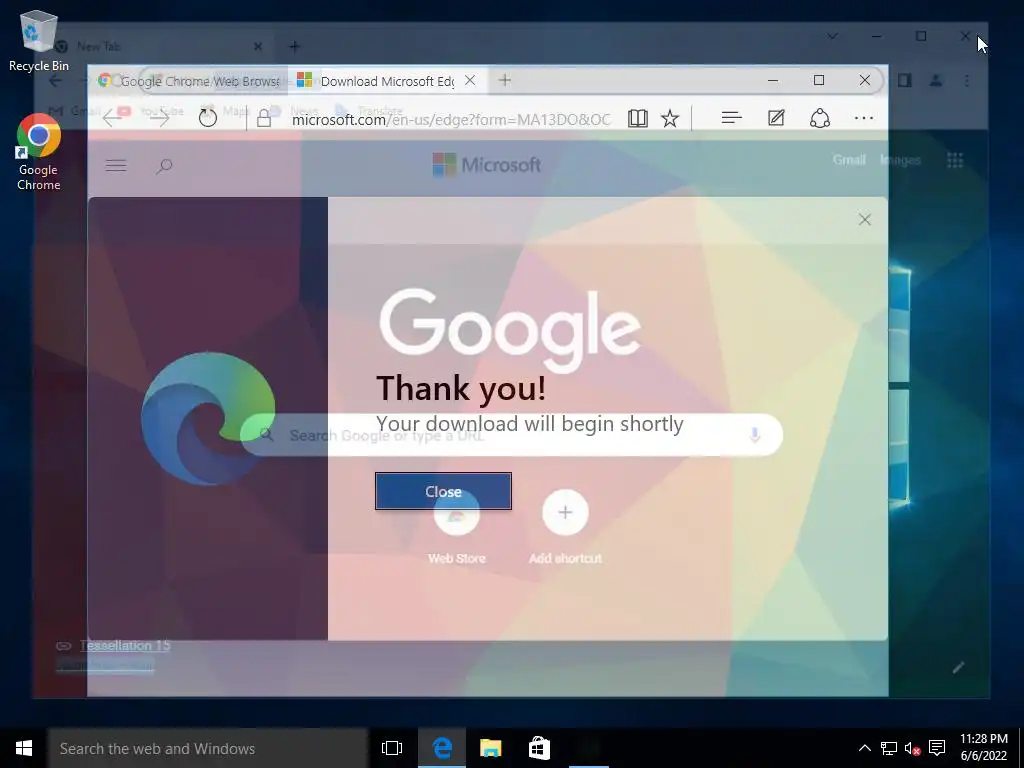Open the Tessellation 15 theme link
This screenshot has height=768, width=1024.
pos(125,645)
